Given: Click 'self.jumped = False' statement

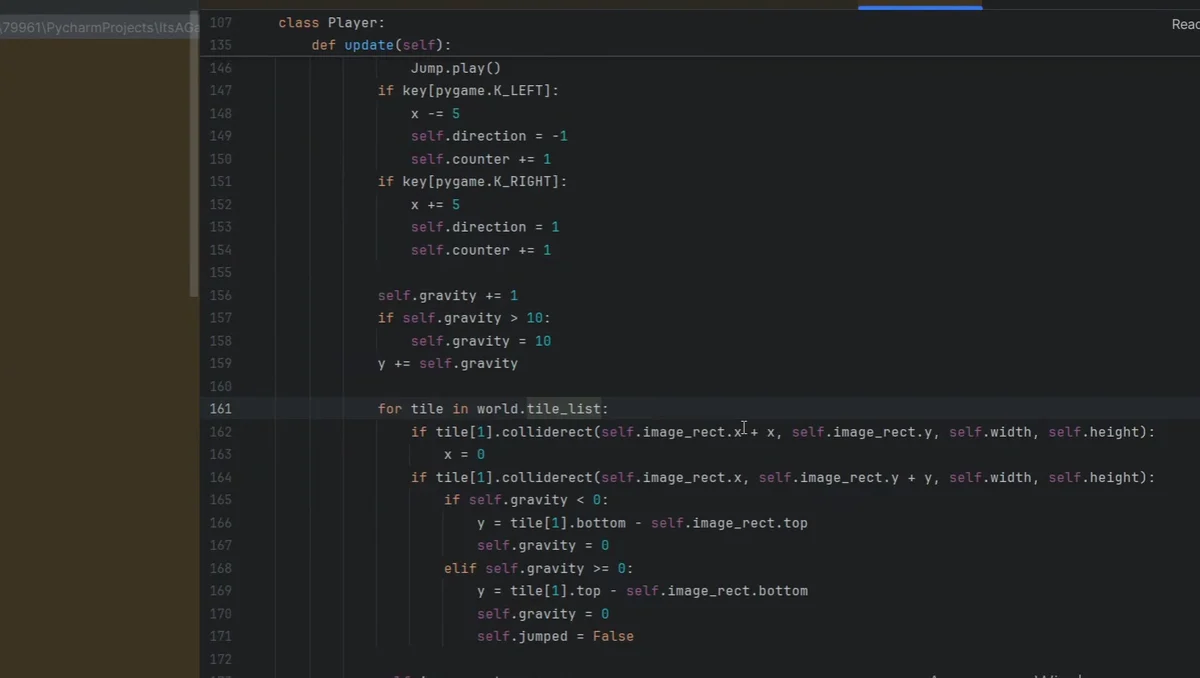Looking at the screenshot, I should (555, 636).
